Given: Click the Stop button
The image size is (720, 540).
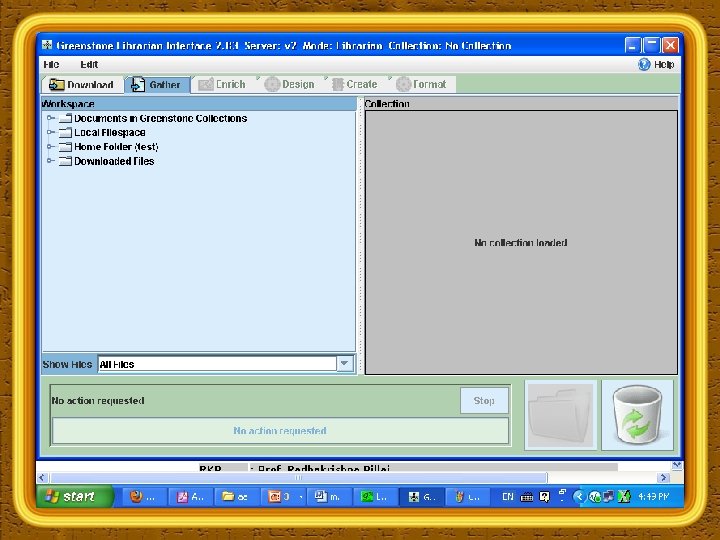Looking at the screenshot, I should point(484,400).
